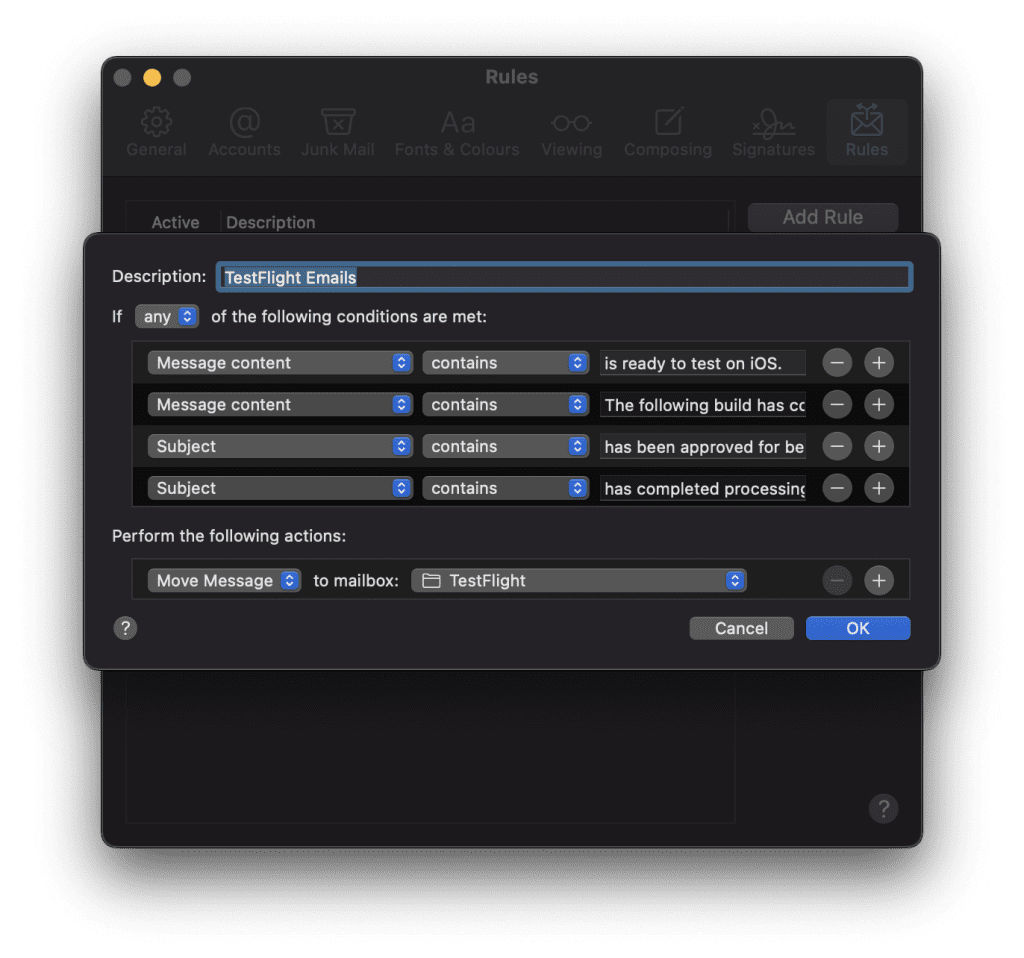Open Fonts & Colours preferences
The height and width of the screenshot is (958, 1024).
click(x=457, y=133)
